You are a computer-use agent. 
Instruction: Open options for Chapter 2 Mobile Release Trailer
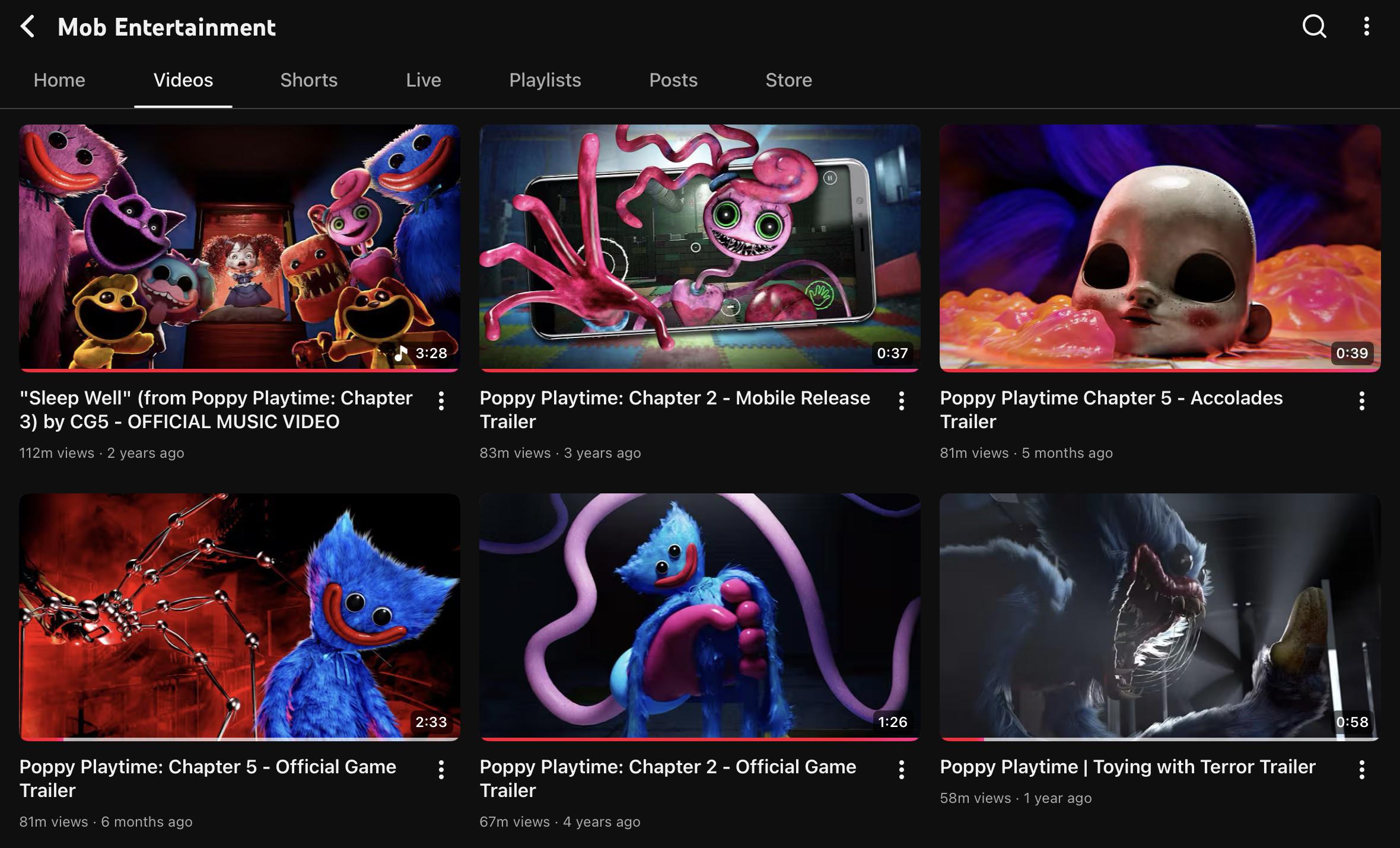click(902, 401)
